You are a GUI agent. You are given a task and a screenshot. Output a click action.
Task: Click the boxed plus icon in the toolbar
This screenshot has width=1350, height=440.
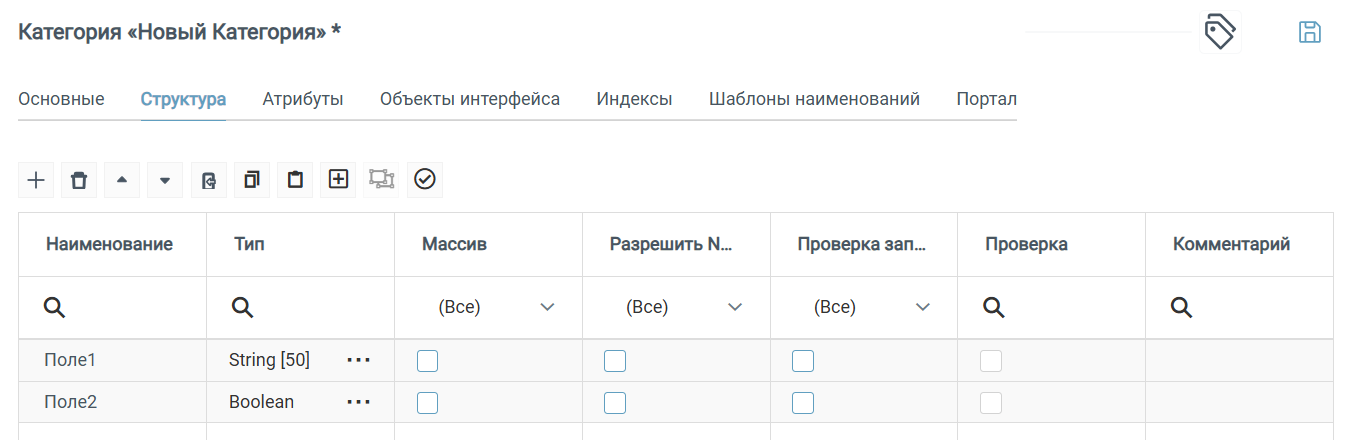click(338, 180)
